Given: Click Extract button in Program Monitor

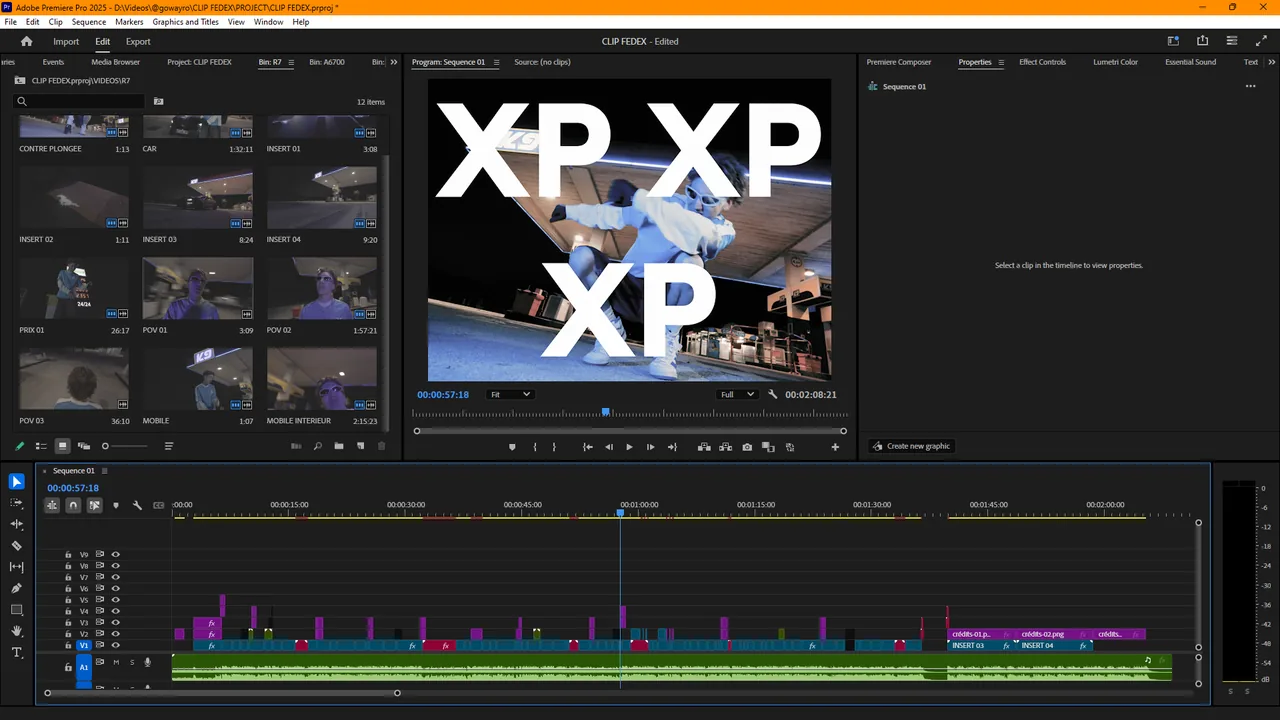Looking at the screenshot, I should (725, 447).
